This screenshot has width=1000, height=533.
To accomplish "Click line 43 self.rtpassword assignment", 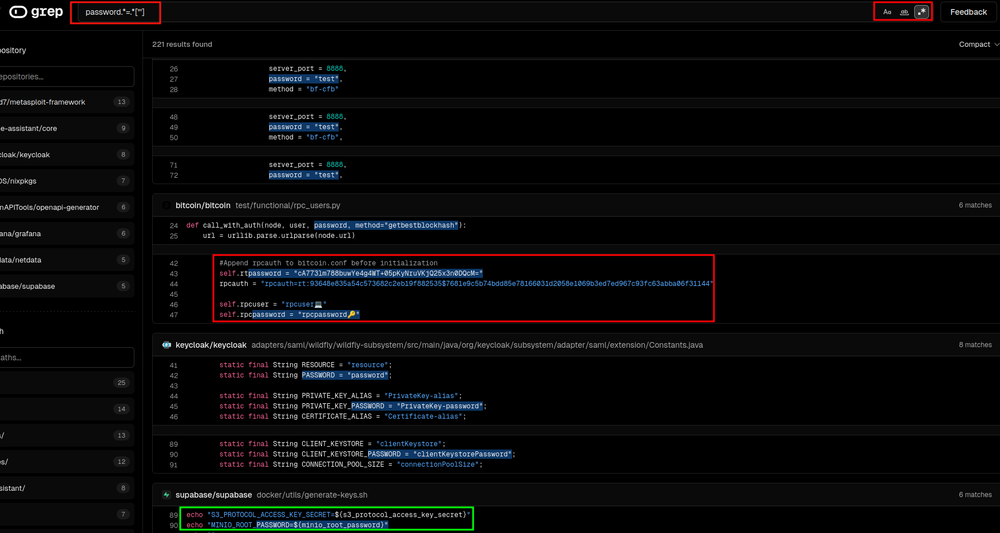I will pos(351,273).
